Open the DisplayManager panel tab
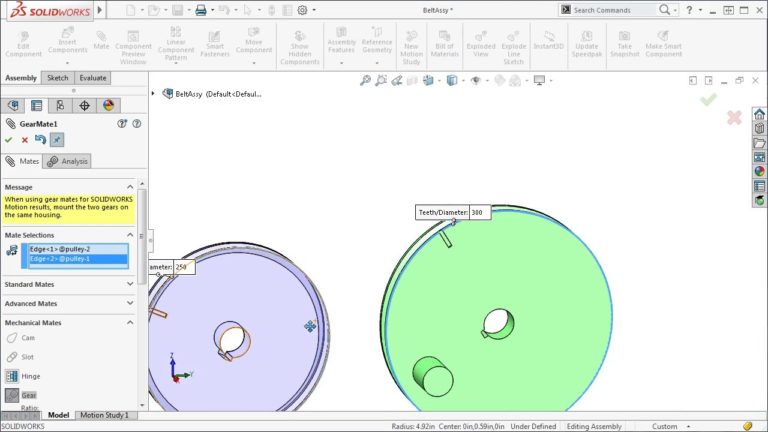The image size is (768, 432). 107,105
